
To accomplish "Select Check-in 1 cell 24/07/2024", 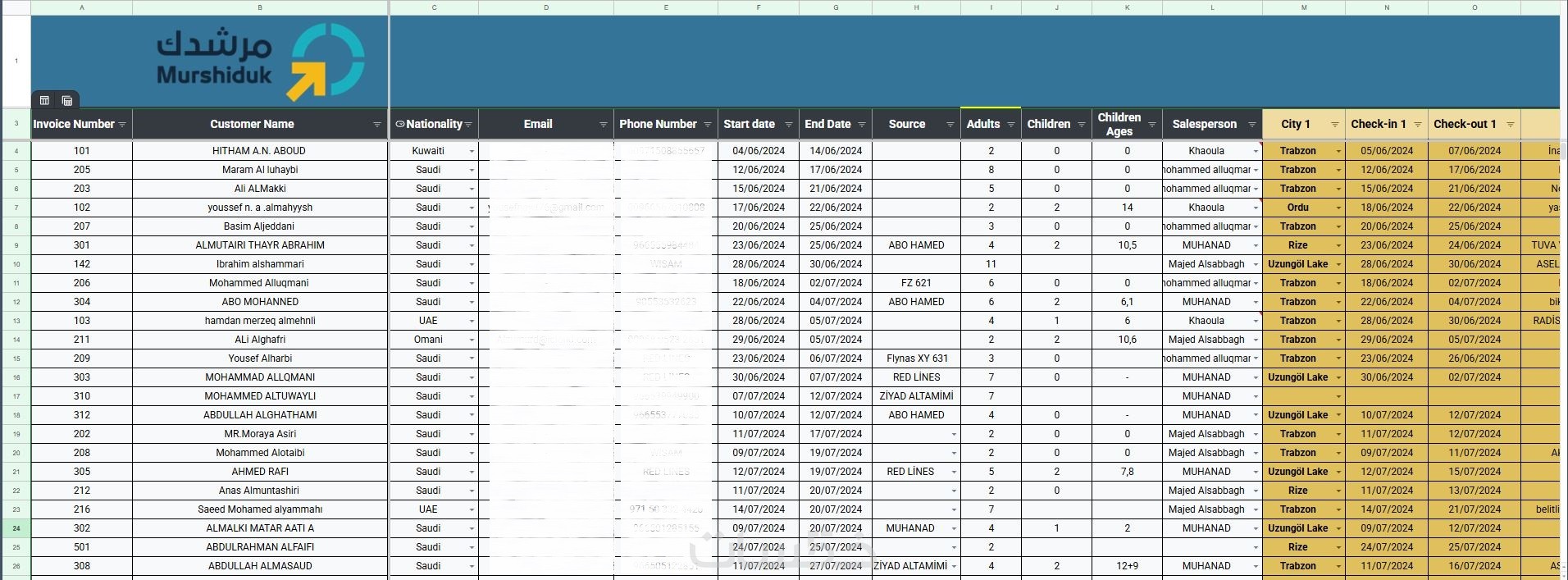I will tap(1387, 547).
